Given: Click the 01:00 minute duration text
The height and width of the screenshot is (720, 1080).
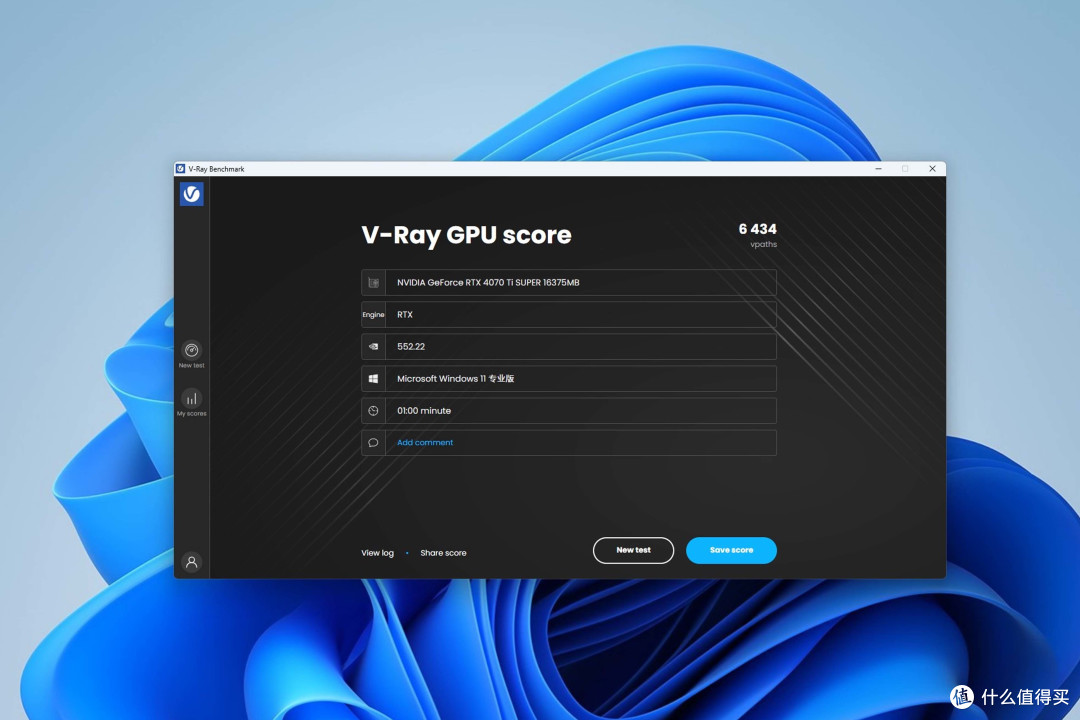Looking at the screenshot, I should (x=424, y=411).
